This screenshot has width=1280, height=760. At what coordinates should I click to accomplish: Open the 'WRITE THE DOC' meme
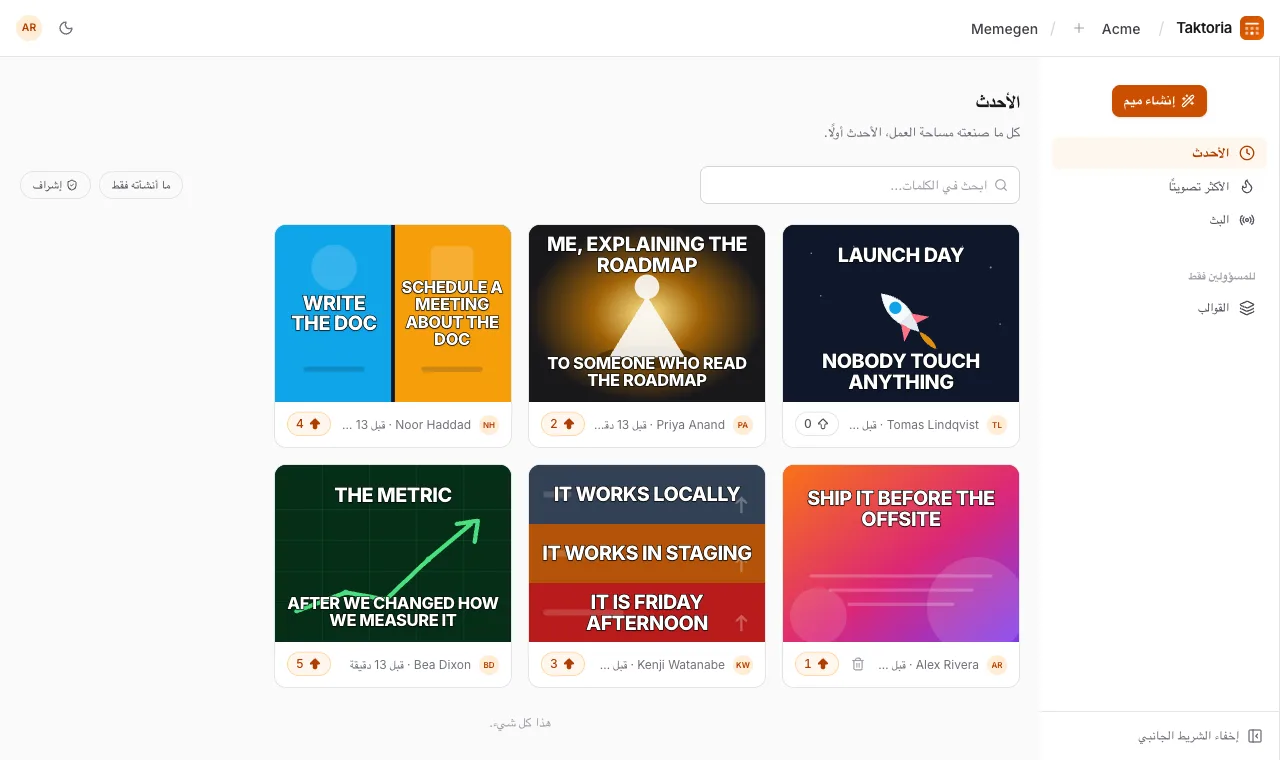point(393,313)
